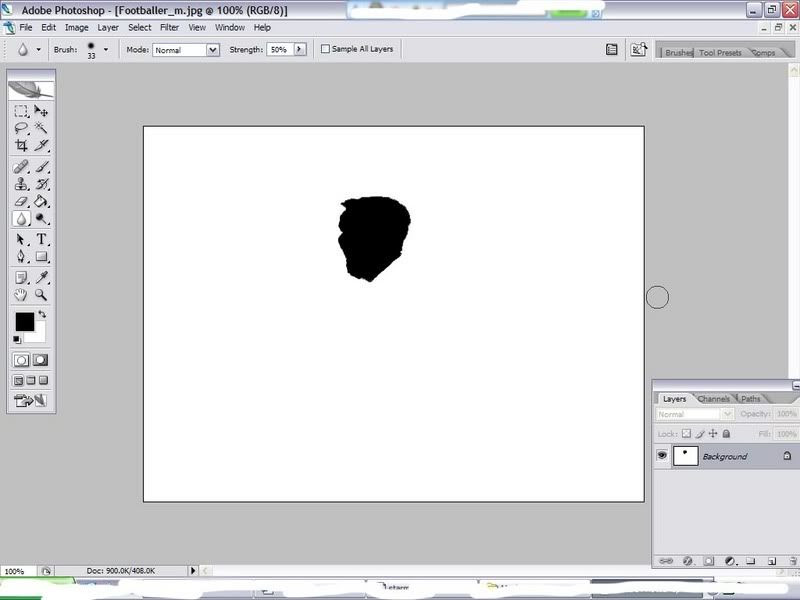Viewport: 800px width, 600px height.
Task: Select the Path Selection tool
Action: pos(21,239)
